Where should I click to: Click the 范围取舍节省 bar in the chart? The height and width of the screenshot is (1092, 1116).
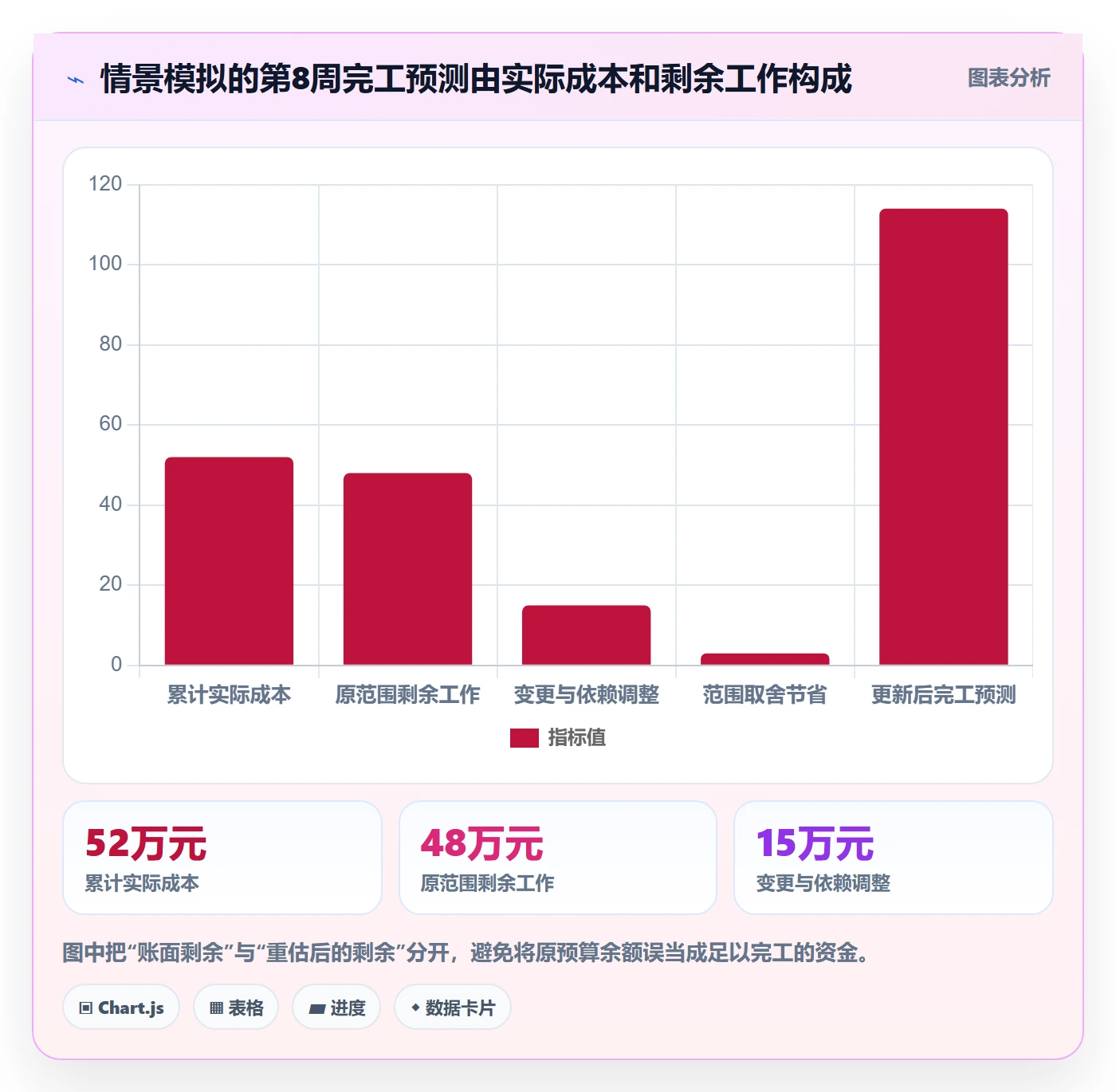tap(764, 659)
